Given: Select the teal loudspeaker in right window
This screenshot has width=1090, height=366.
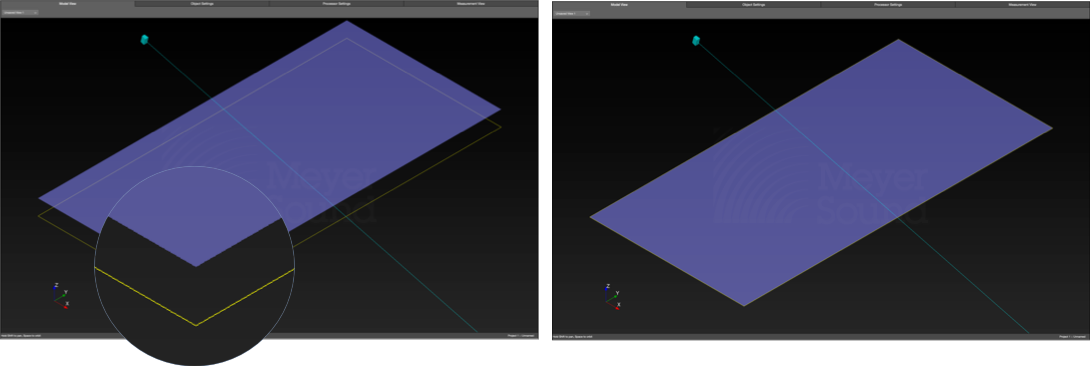Looking at the screenshot, I should coord(697,41).
